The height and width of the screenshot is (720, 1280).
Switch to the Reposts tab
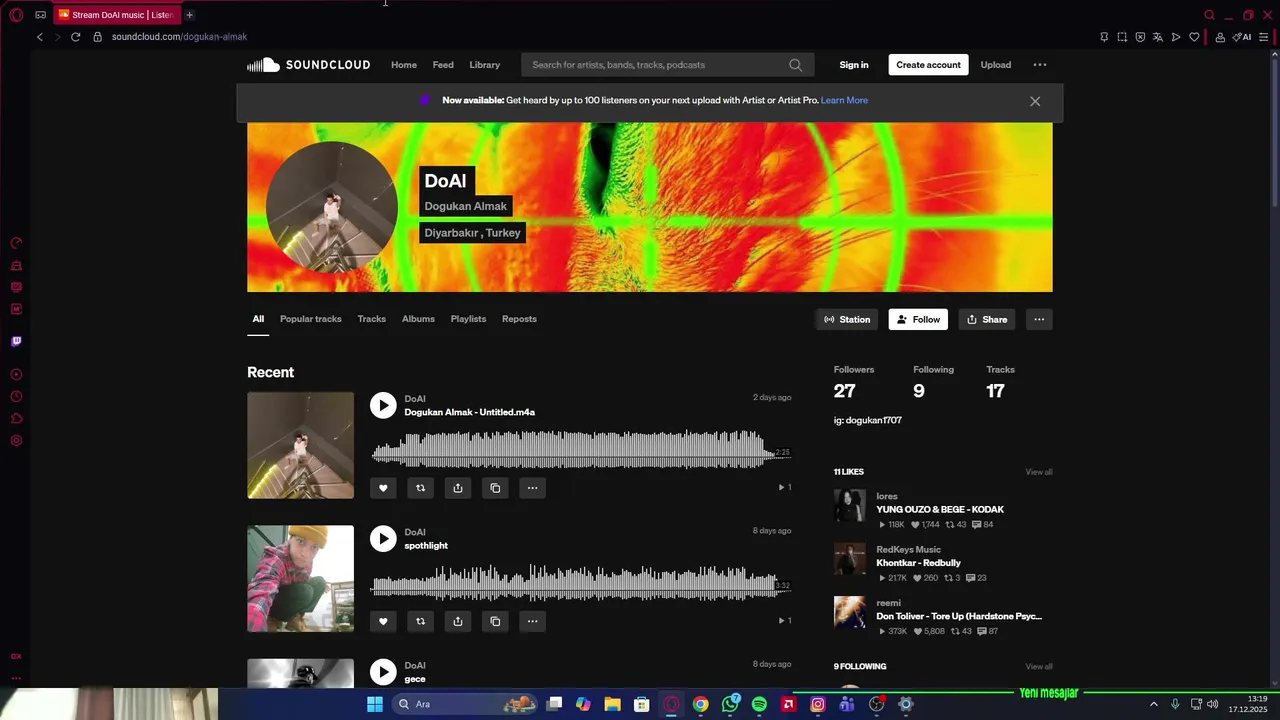[519, 319]
